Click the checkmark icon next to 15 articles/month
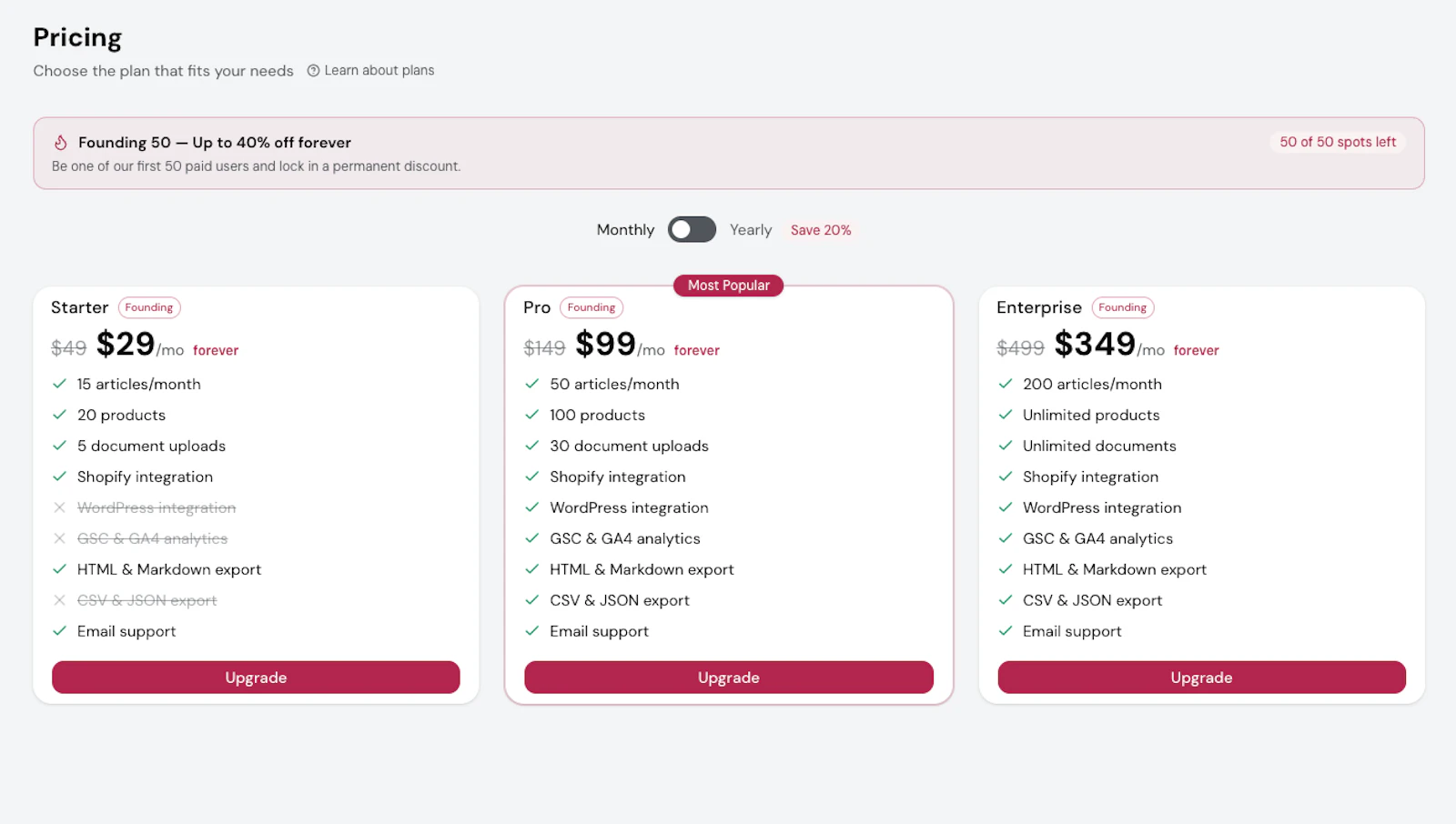This screenshot has width=1456, height=824. coord(60,384)
